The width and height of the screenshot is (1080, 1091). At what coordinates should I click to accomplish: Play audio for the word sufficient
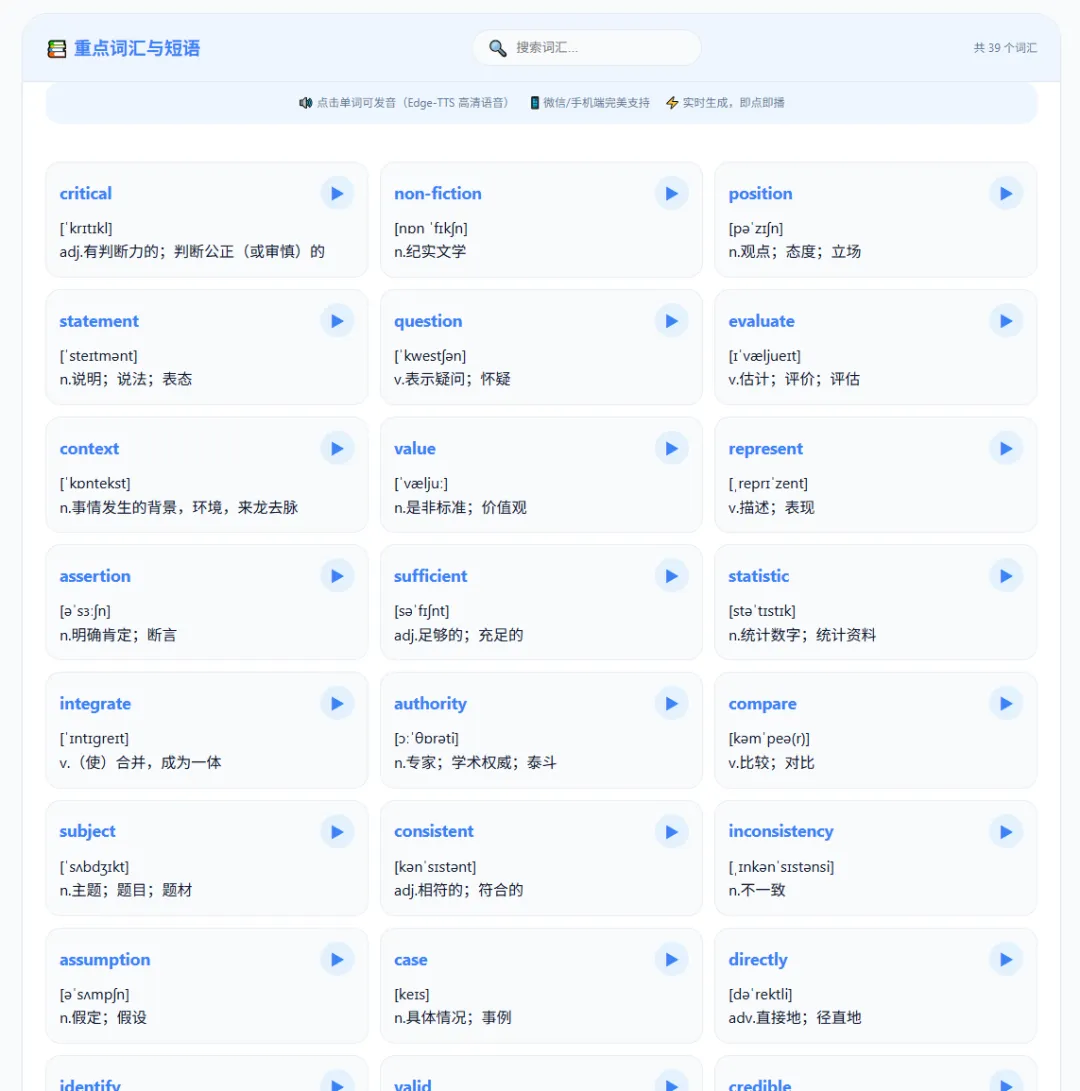point(672,576)
